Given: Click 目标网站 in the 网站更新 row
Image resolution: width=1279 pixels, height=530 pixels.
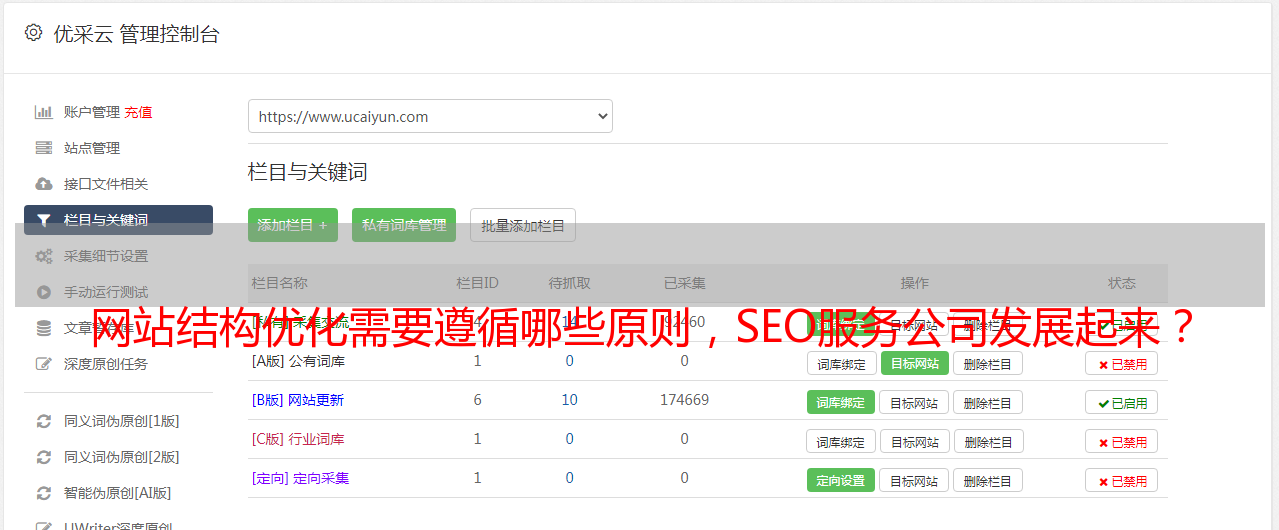Looking at the screenshot, I should [x=914, y=402].
